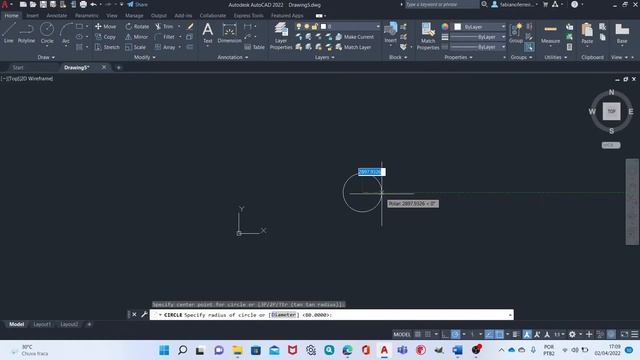Choose the Stretch command
This screenshot has width=640, height=360.
(107, 47)
